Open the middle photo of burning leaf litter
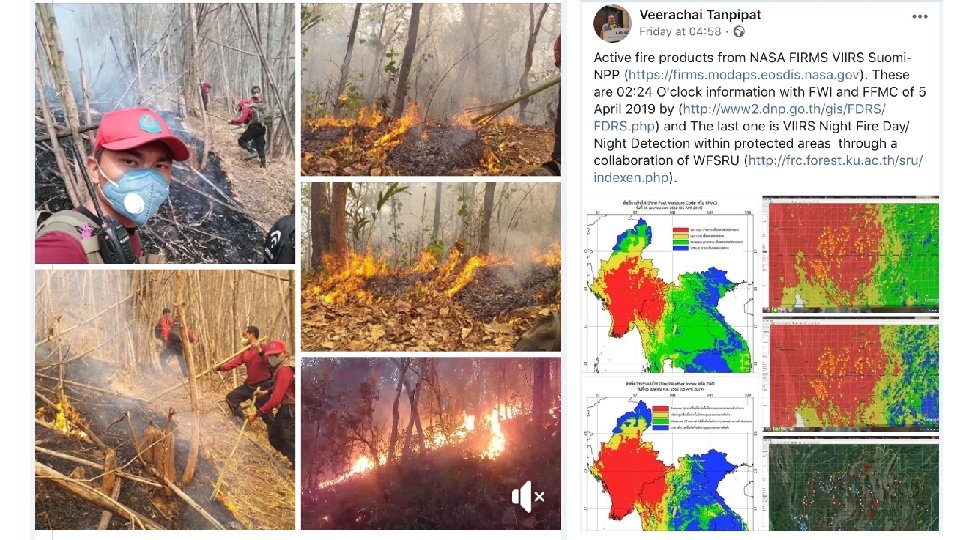 pyautogui.click(x=430, y=266)
